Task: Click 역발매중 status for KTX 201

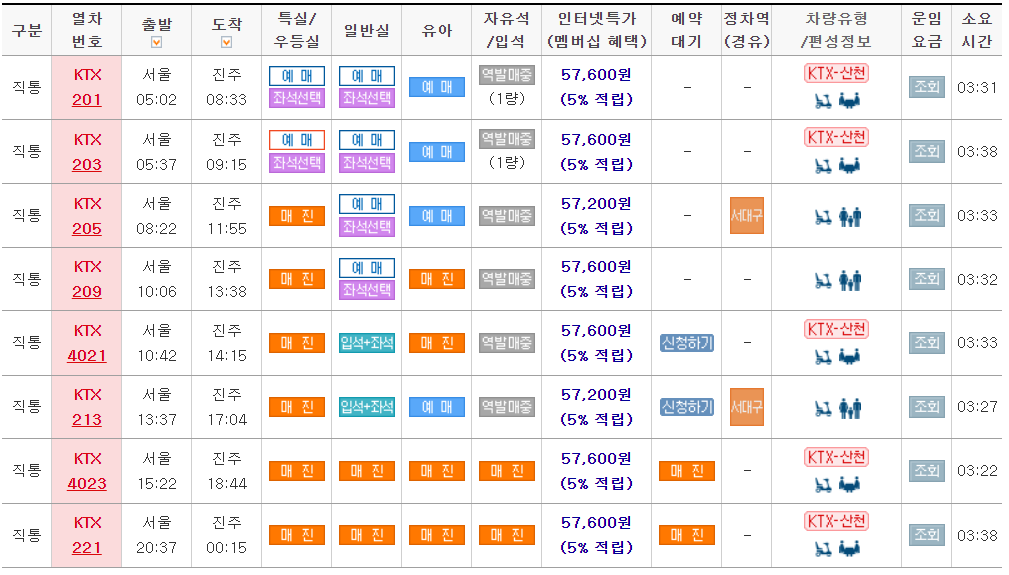Action: 507,75
